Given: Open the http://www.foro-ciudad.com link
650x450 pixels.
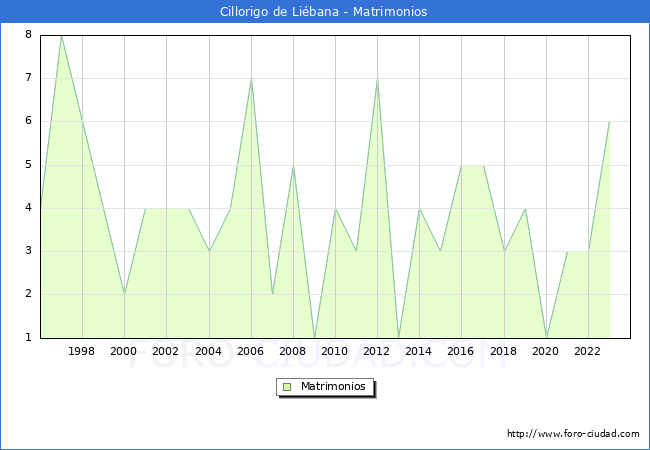Looking at the screenshot, I should [573, 434].
